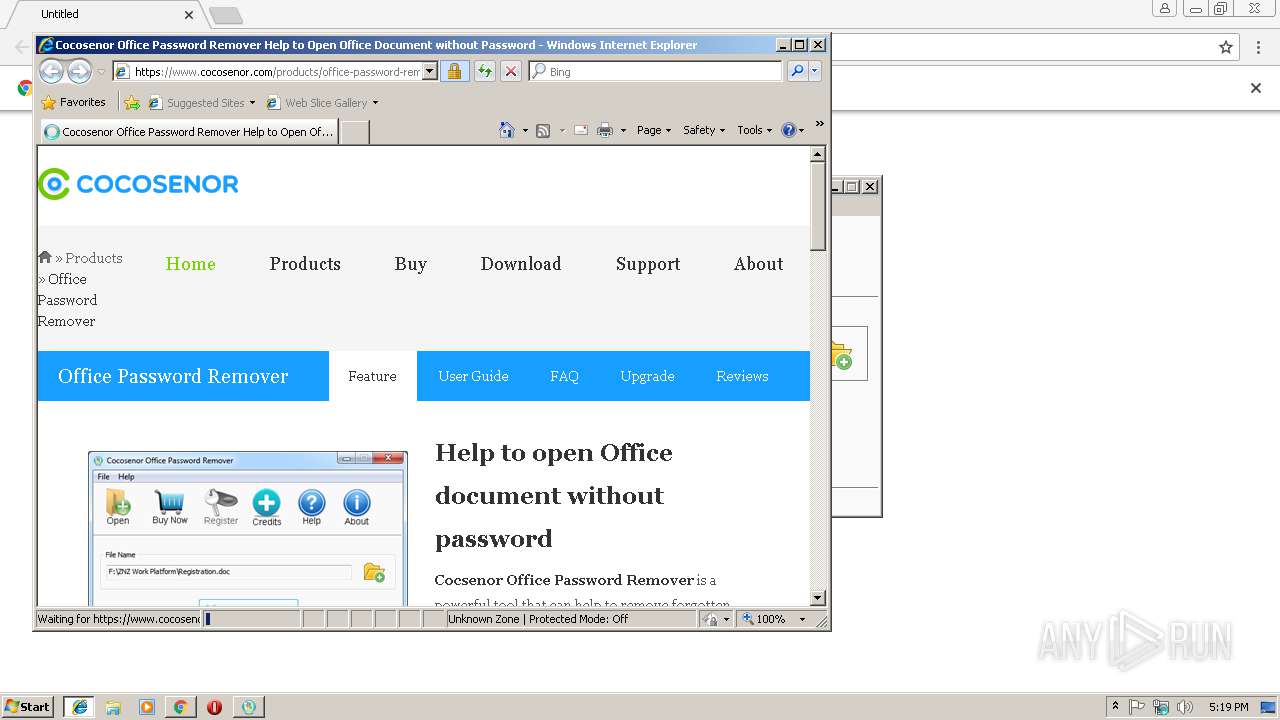Switch to the User Guide tab
This screenshot has height=720, width=1280.
pyautogui.click(x=473, y=376)
